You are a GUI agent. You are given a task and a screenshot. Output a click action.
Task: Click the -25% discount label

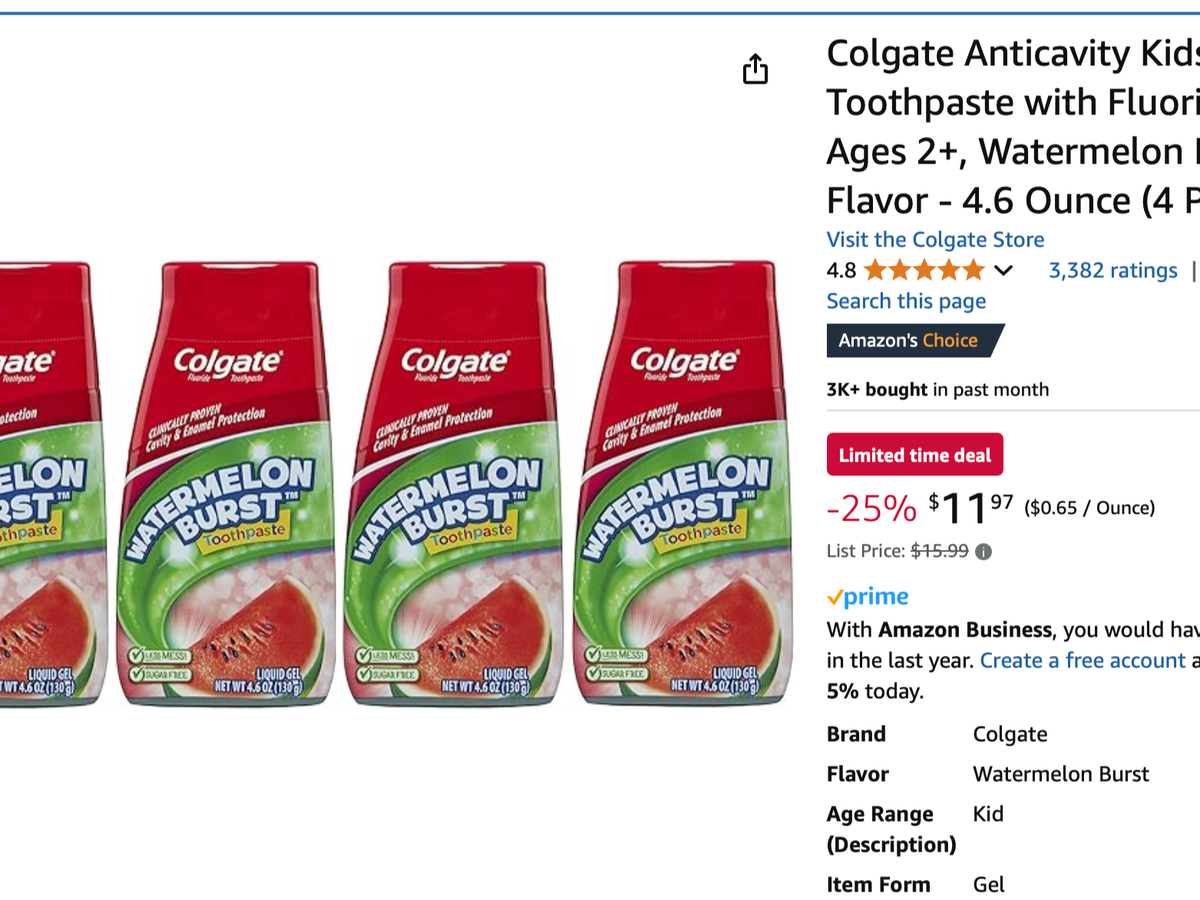[871, 509]
